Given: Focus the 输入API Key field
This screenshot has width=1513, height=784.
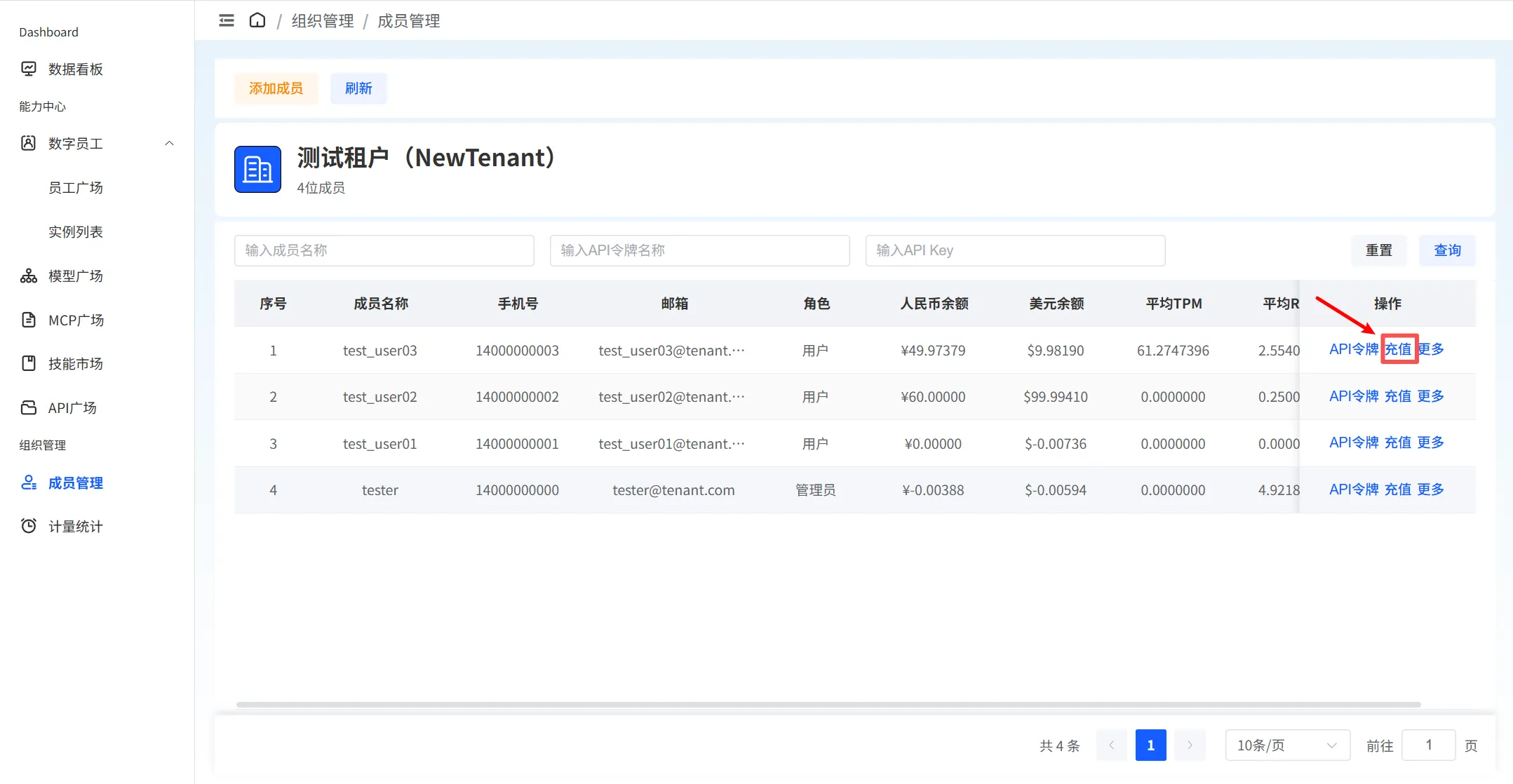Looking at the screenshot, I should tap(1016, 250).
